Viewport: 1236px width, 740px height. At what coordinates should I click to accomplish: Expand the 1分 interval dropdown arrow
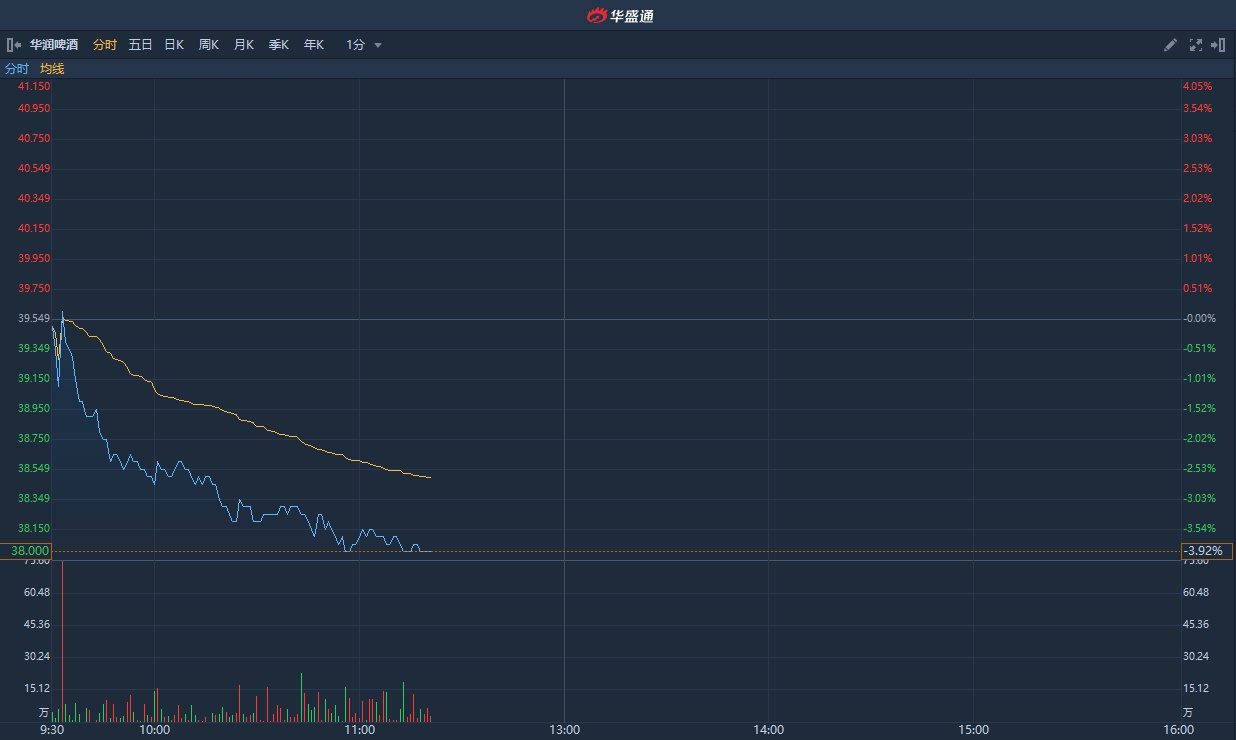tap(378, 45)
